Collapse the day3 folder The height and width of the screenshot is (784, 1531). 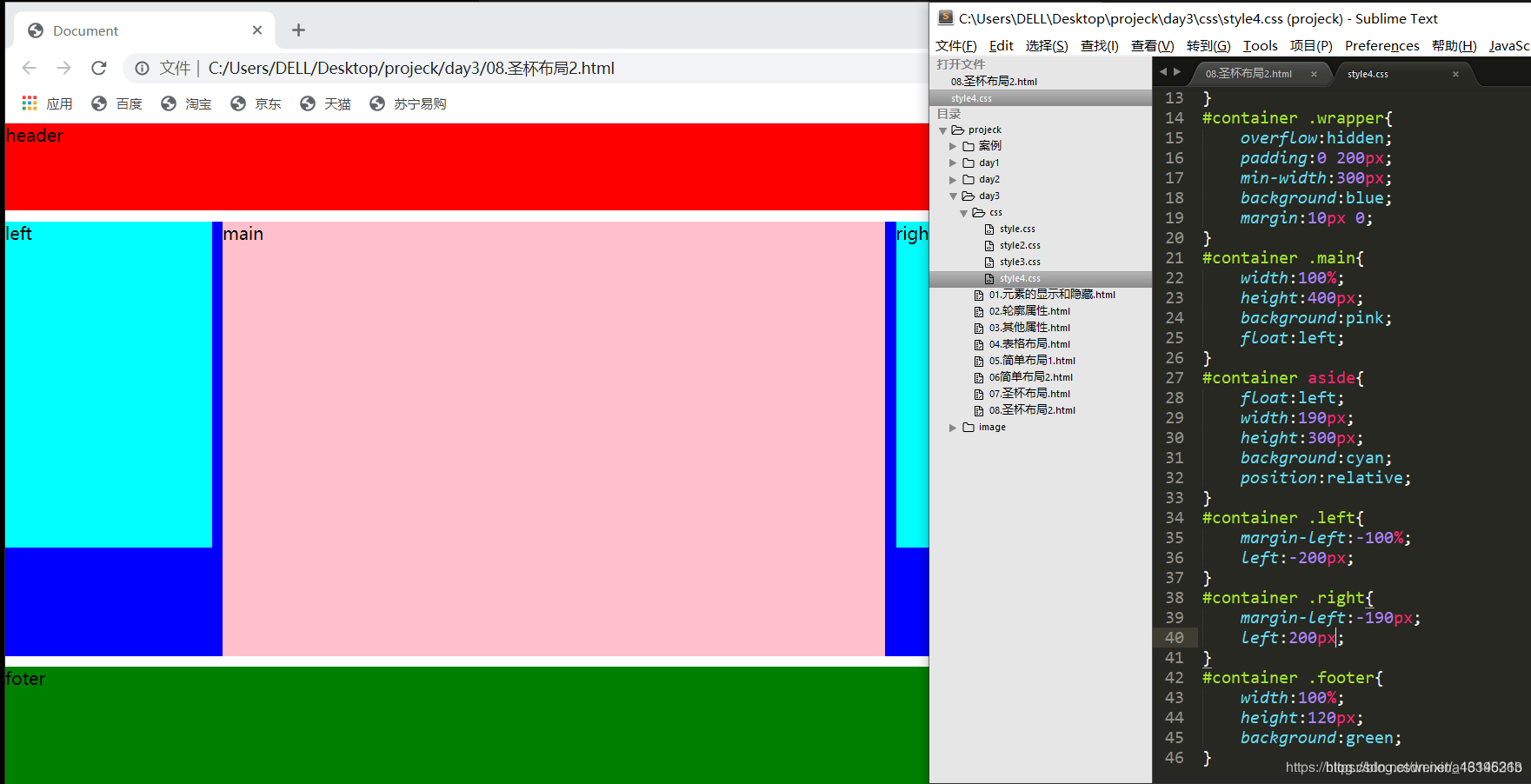pos(953,196)
